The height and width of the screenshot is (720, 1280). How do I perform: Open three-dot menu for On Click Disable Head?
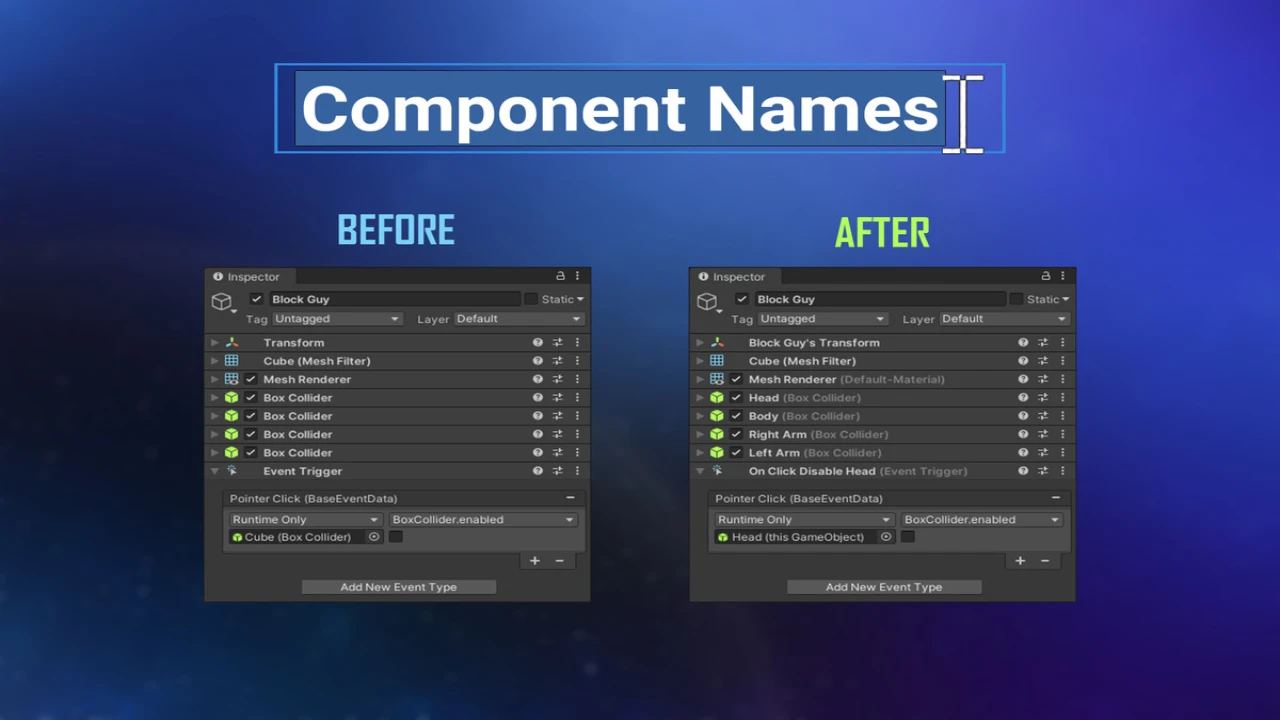[1062, 471]
